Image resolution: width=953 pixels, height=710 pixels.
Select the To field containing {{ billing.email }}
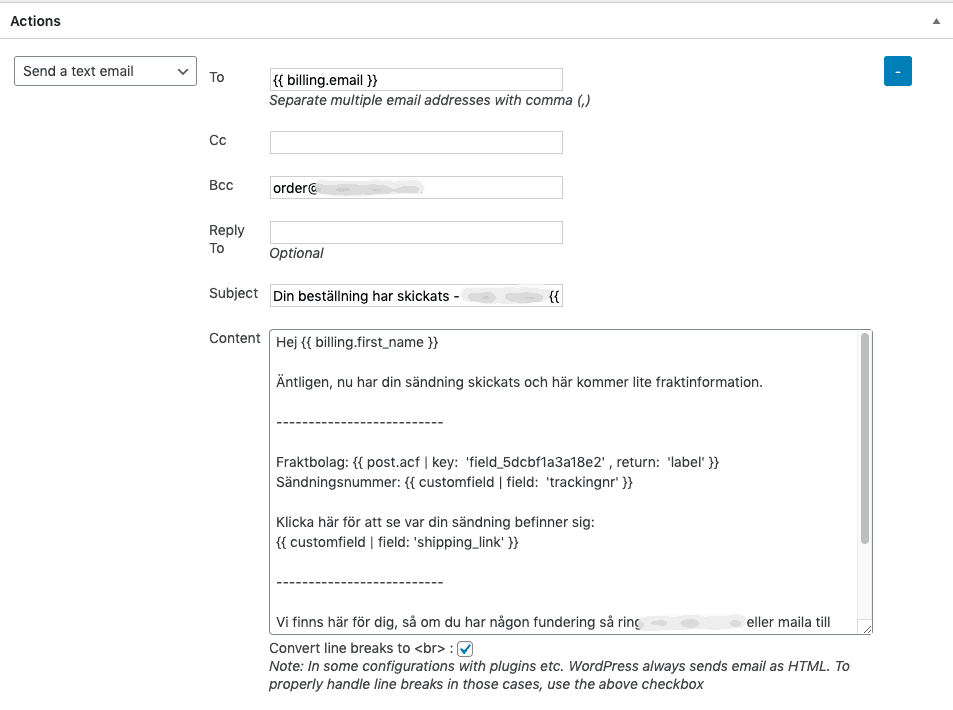click(415, 78)
